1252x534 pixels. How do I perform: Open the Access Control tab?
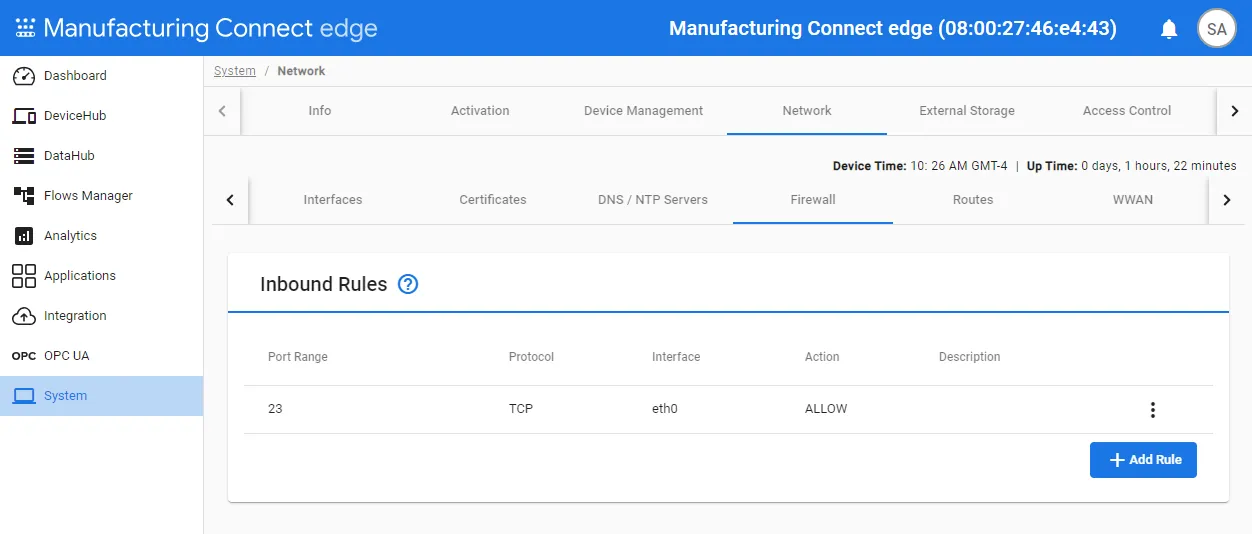tap(1127, 111)
